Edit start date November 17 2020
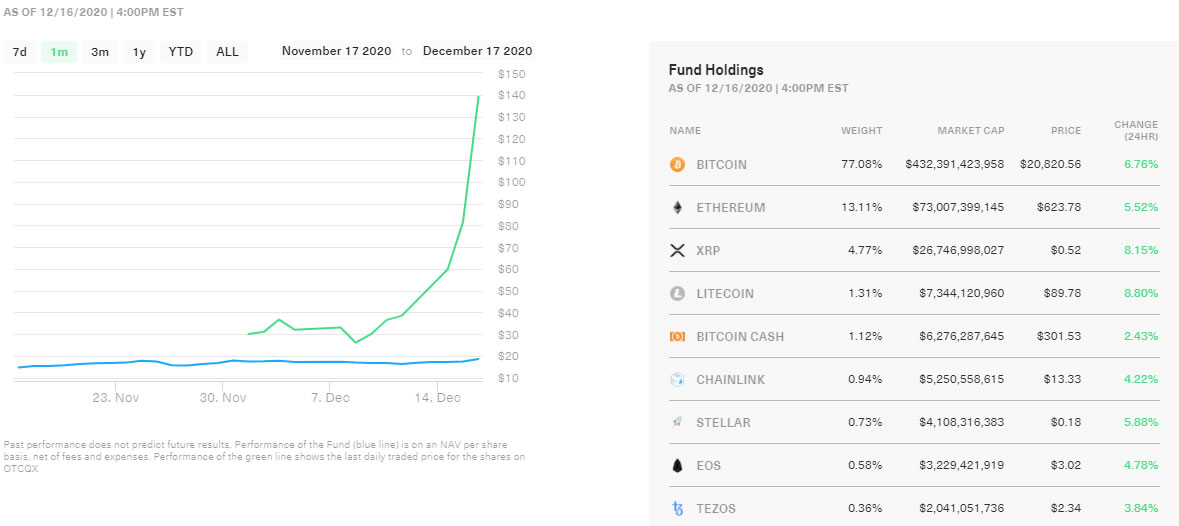 tap(337, 51)
